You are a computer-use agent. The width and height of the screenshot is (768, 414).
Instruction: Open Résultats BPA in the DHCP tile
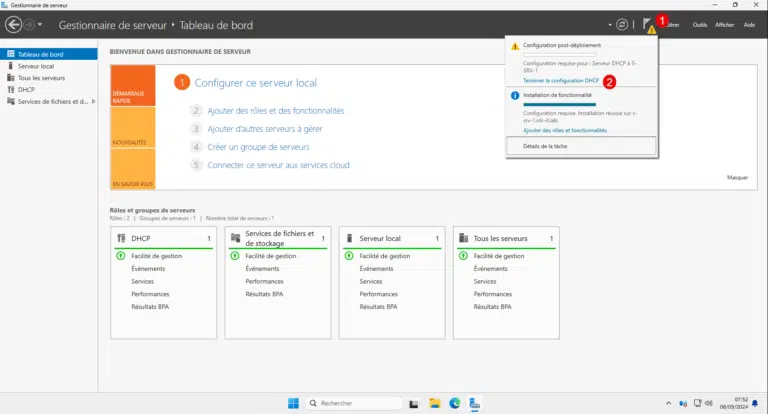tap(150, 307)
